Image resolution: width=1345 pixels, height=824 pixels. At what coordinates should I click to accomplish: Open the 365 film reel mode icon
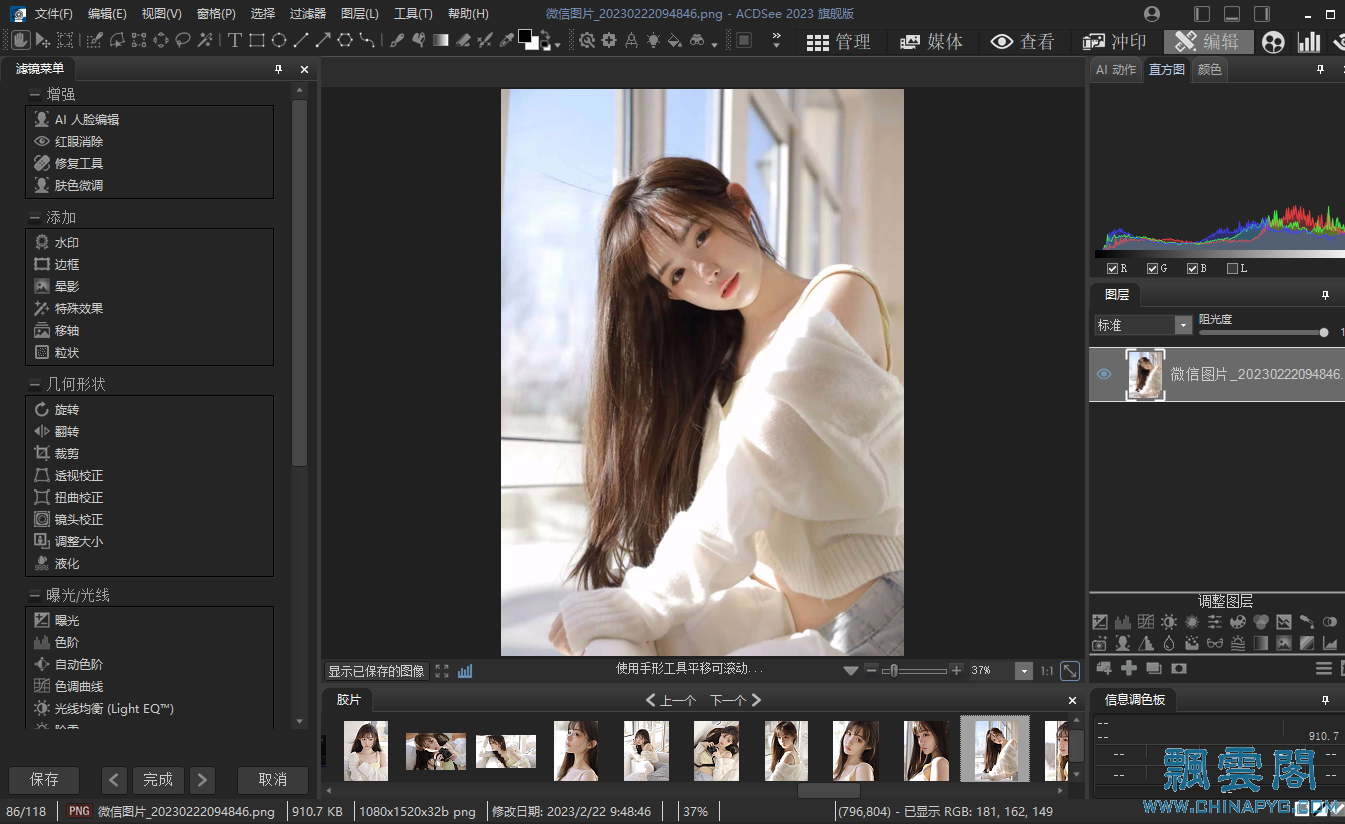tap(1273, 41)
